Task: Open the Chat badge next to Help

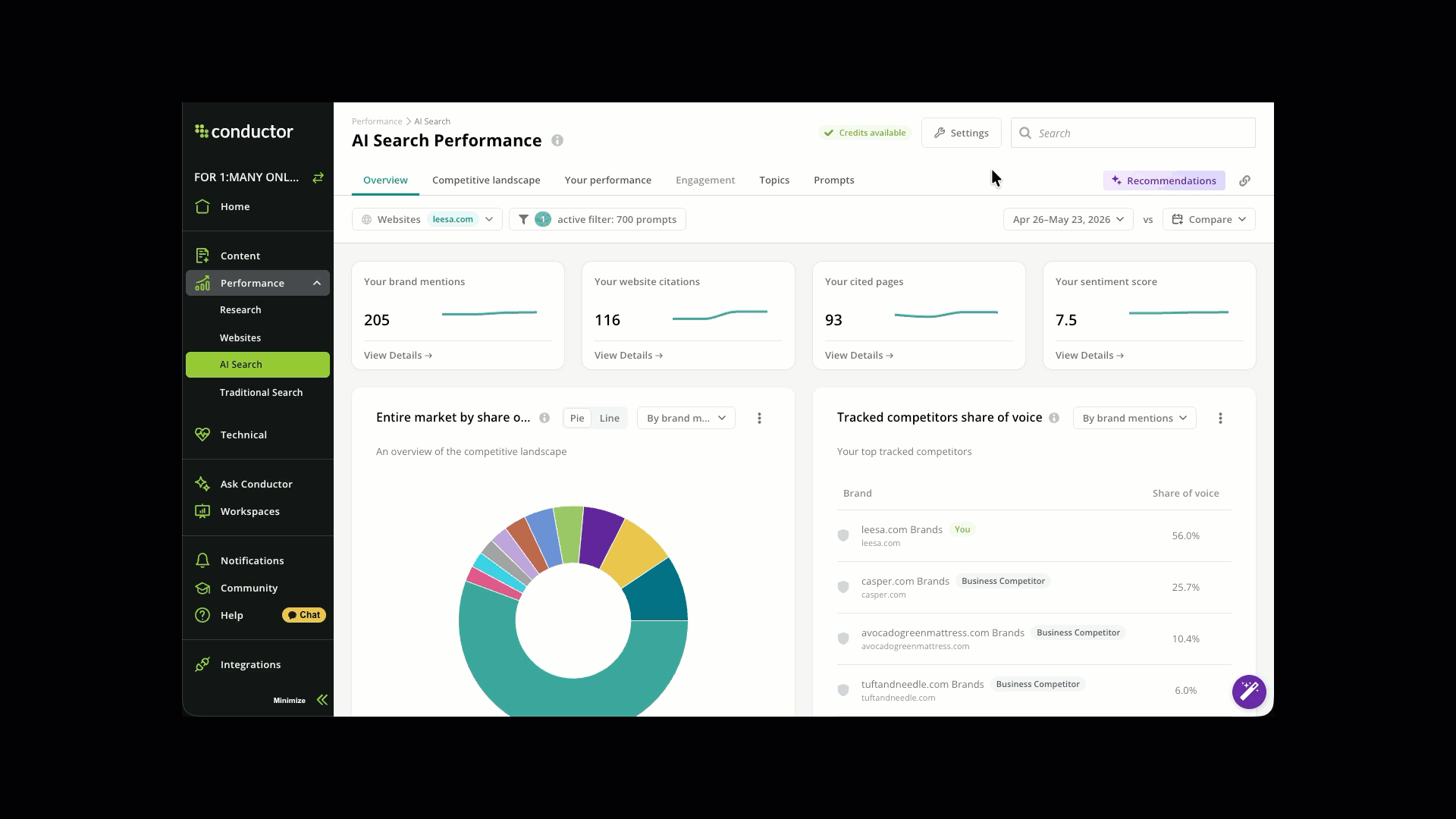Action: pyautogui.click(x=304, y=615)
